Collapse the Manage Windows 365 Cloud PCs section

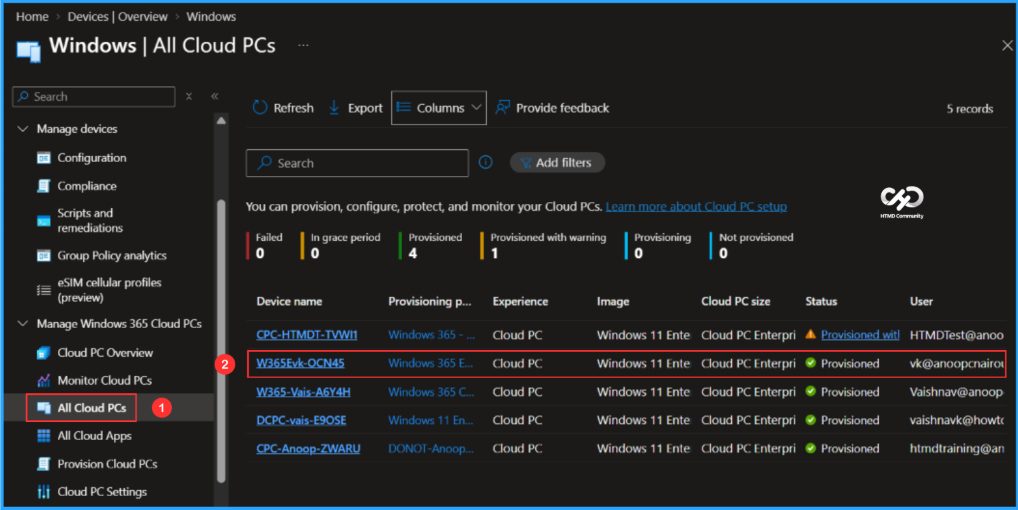click(x=23, y=323)
